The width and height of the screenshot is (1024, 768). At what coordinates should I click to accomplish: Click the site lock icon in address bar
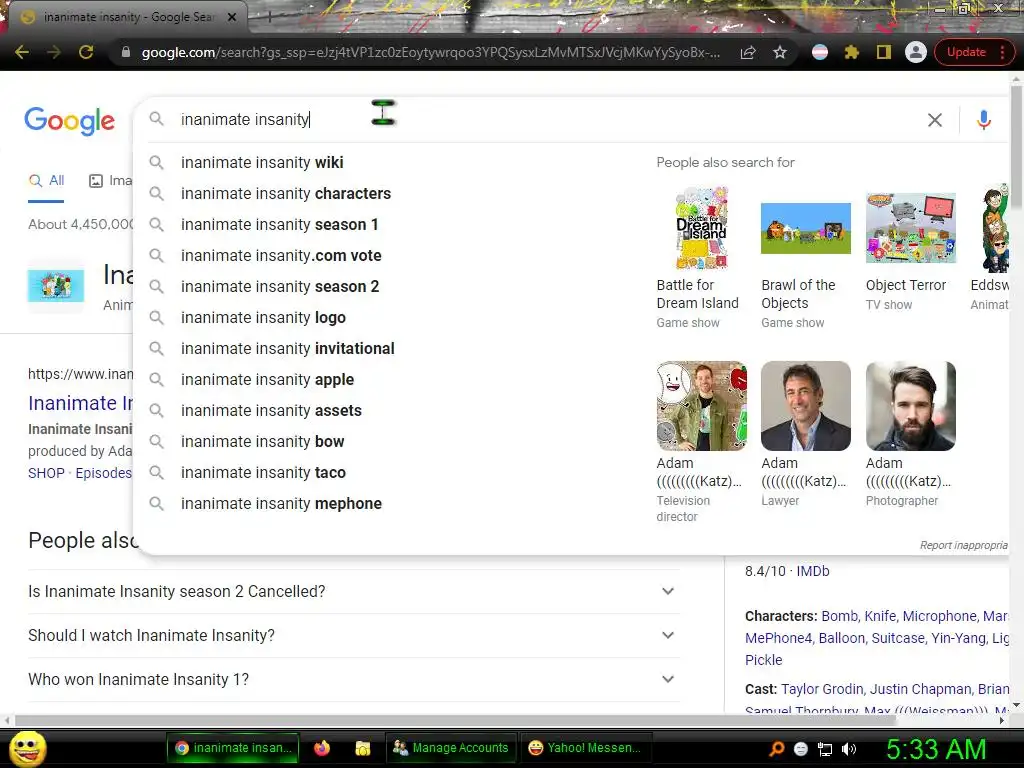point(126,52)
